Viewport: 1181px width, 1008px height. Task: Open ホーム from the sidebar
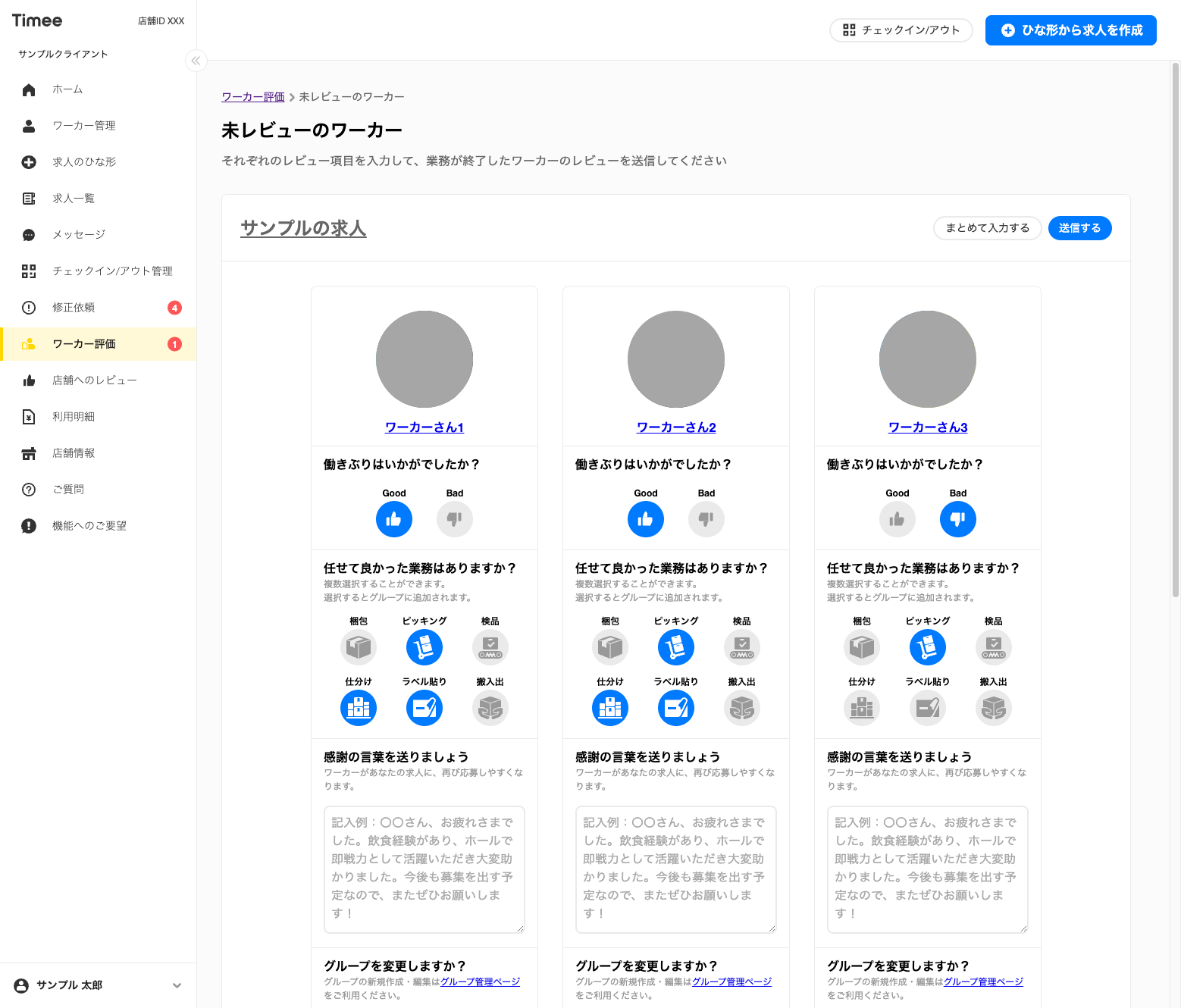pos(99,89)
